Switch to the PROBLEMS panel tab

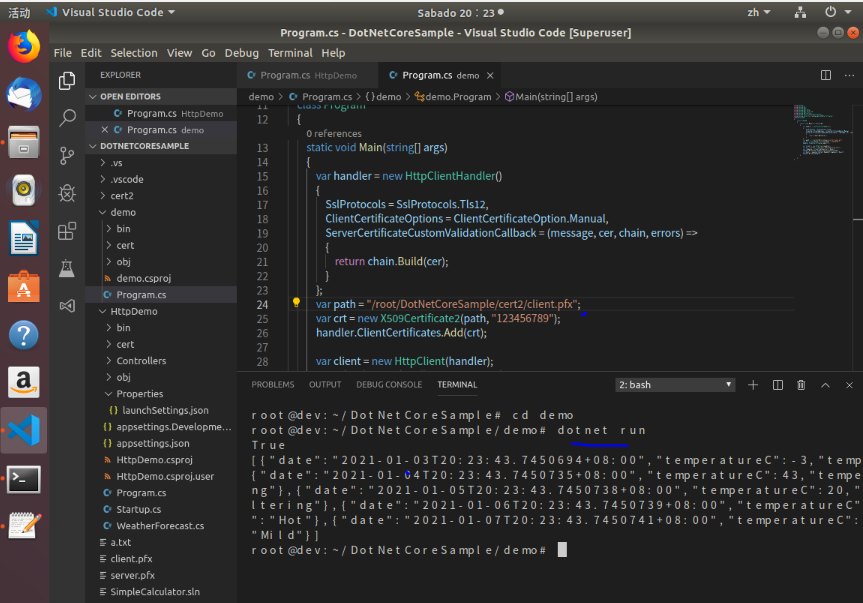pyautogui.click(x=273, y=385)
